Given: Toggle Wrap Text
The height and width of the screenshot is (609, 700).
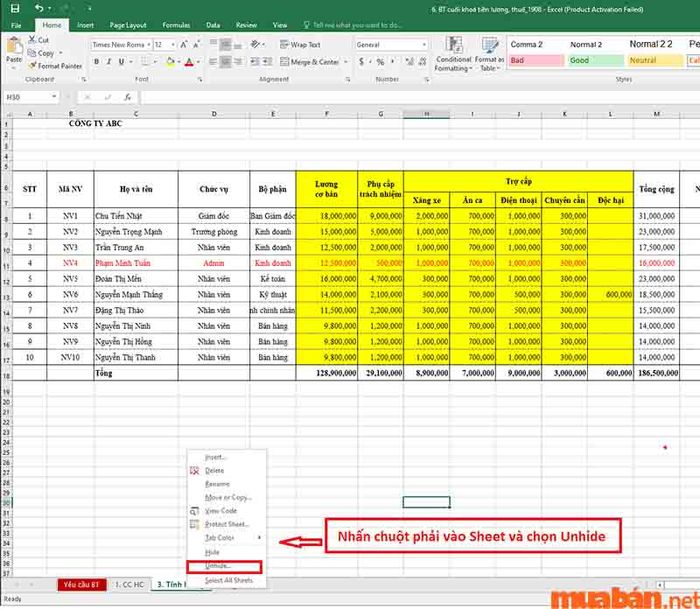Looking at the screenshot, I should click(x=300, y=45).
